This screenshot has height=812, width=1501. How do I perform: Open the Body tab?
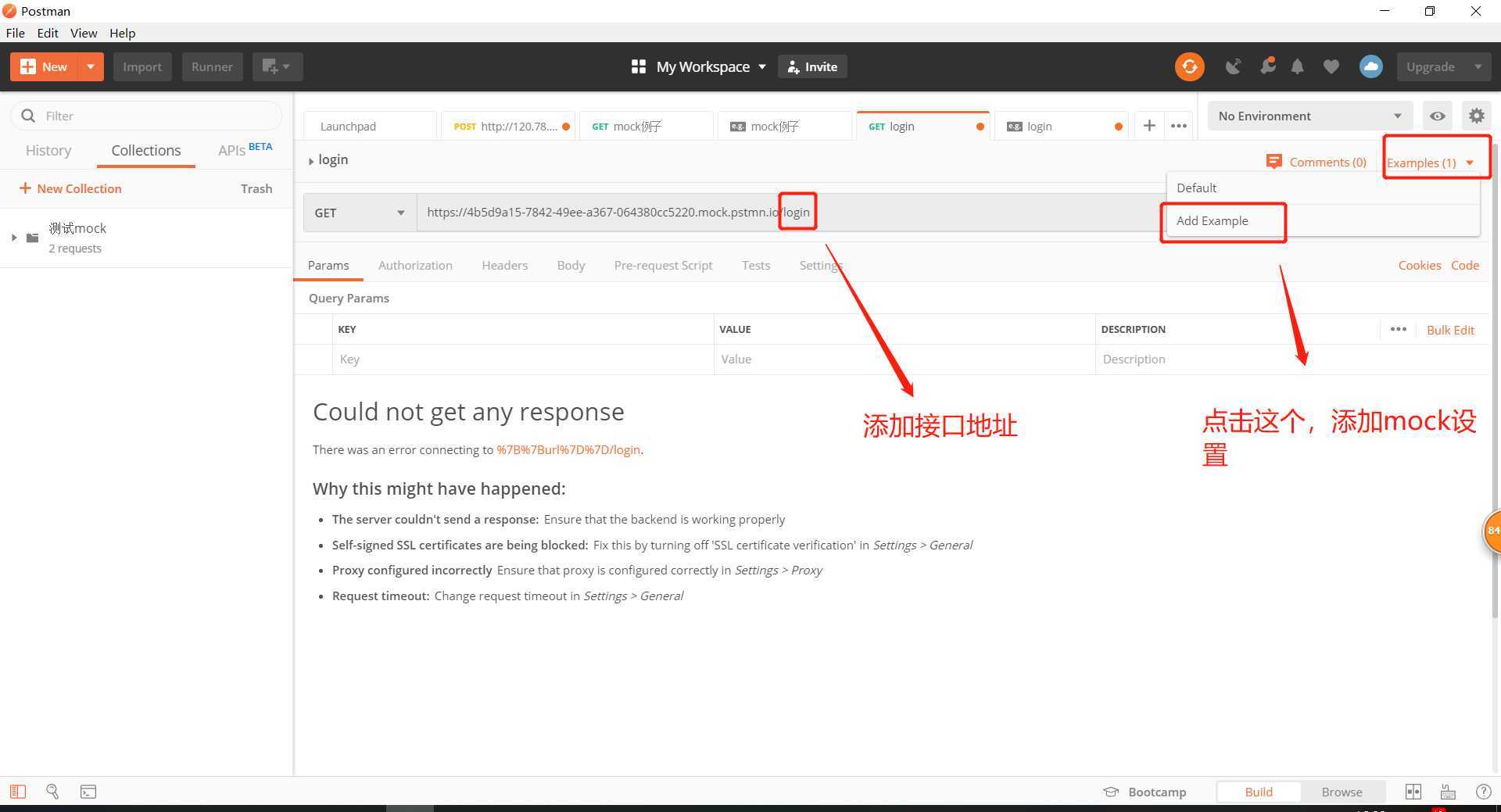click(x=571, y=265)
